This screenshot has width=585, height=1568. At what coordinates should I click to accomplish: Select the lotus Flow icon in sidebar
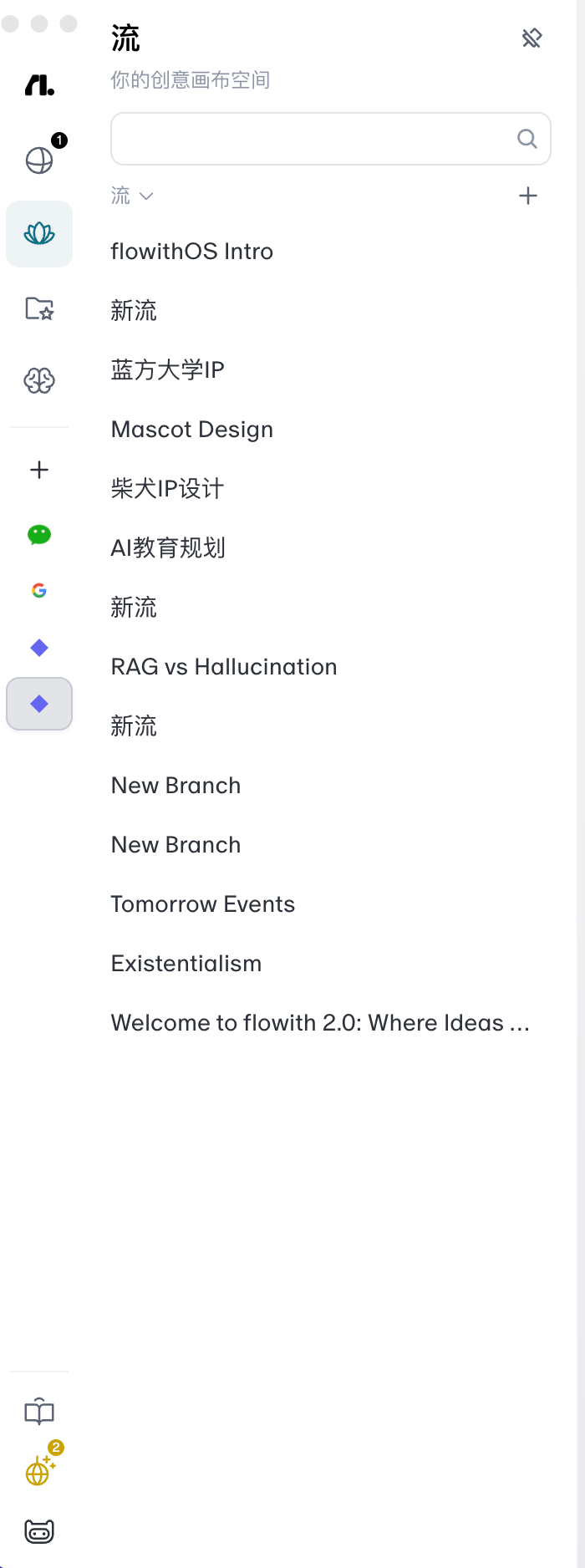39,234
